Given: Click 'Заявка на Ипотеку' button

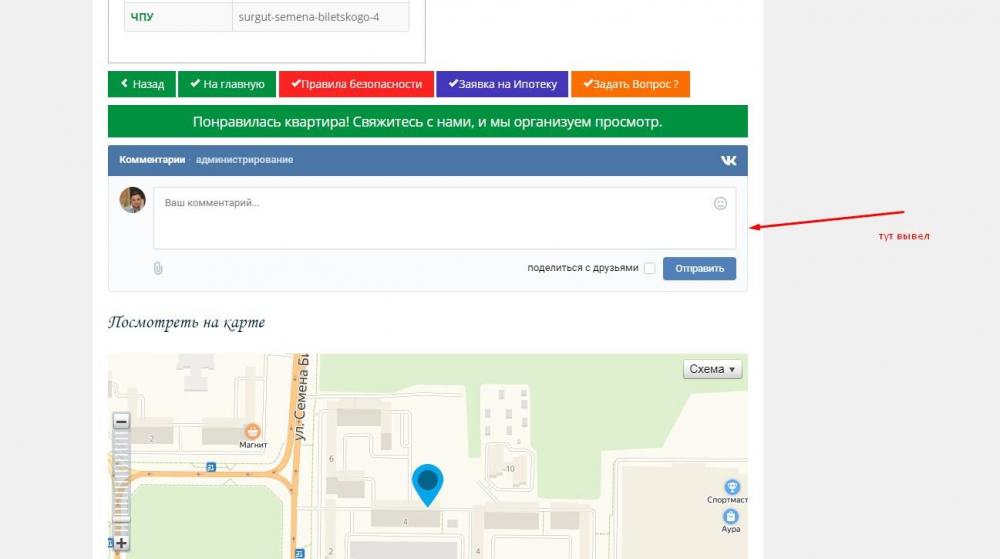Looking at the screenshot, I should pyautogui.click(x=502, y=85).
